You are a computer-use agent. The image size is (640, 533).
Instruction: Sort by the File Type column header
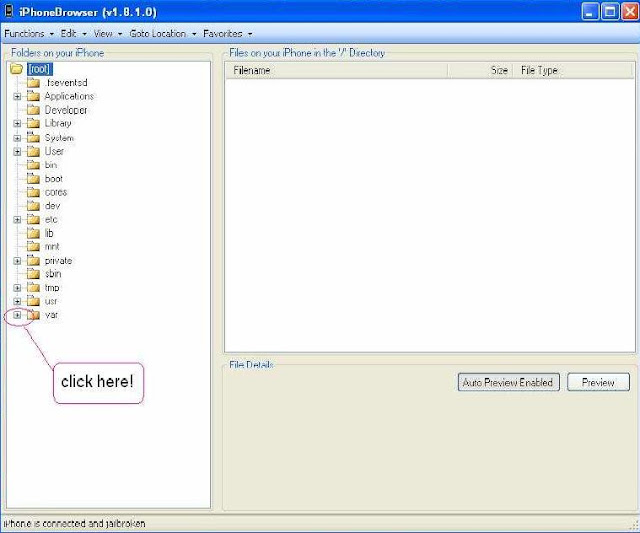(x=573, y=71)
